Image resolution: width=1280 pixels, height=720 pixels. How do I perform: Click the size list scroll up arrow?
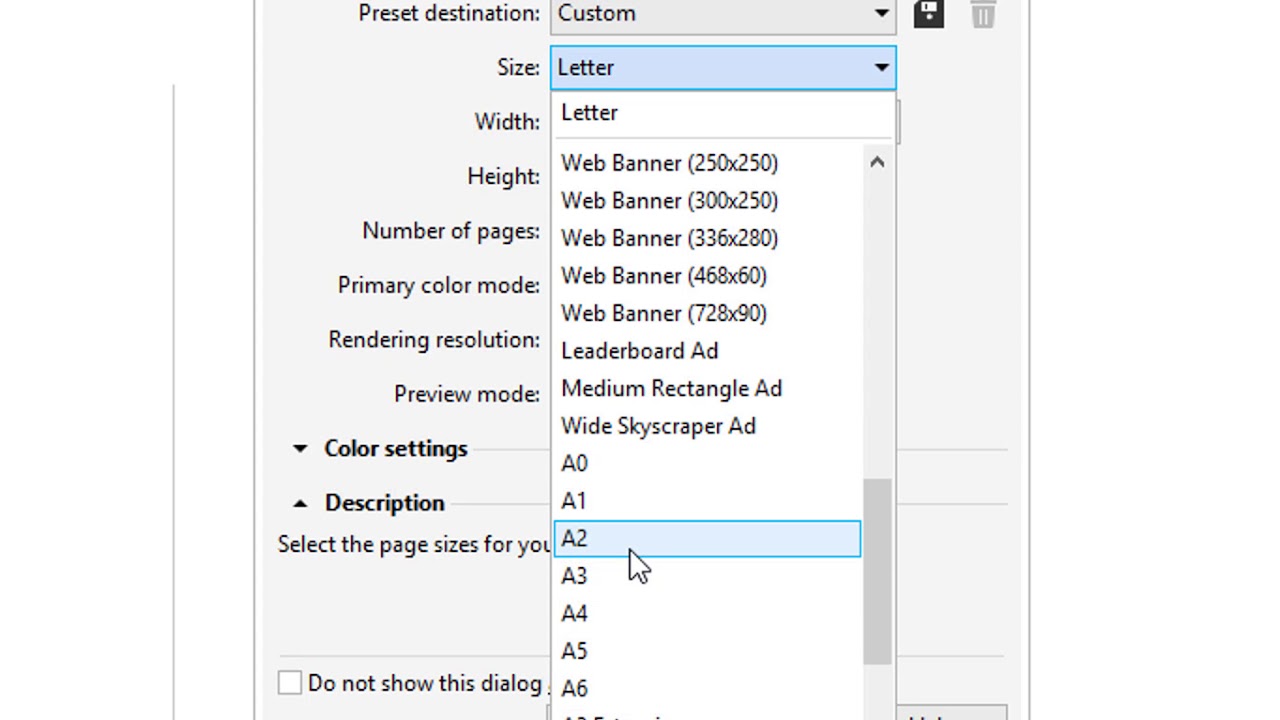[877, 162]
